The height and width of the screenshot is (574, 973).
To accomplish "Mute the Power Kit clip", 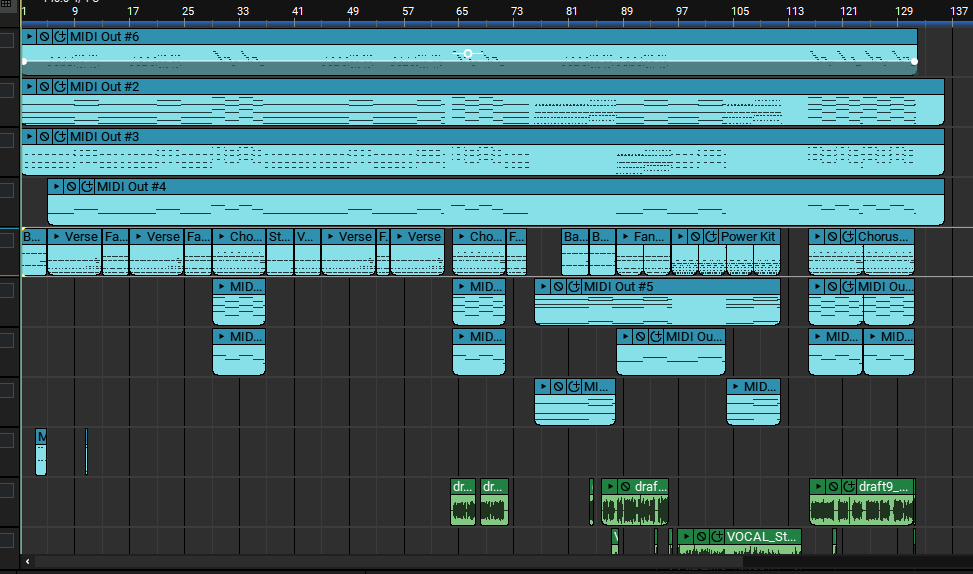I will click(696, 236).
